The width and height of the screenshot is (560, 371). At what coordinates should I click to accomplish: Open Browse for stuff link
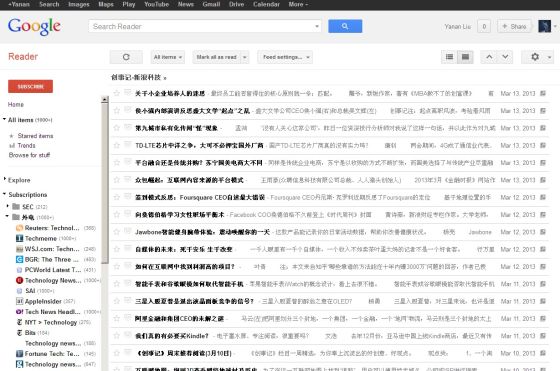(29, 155)
